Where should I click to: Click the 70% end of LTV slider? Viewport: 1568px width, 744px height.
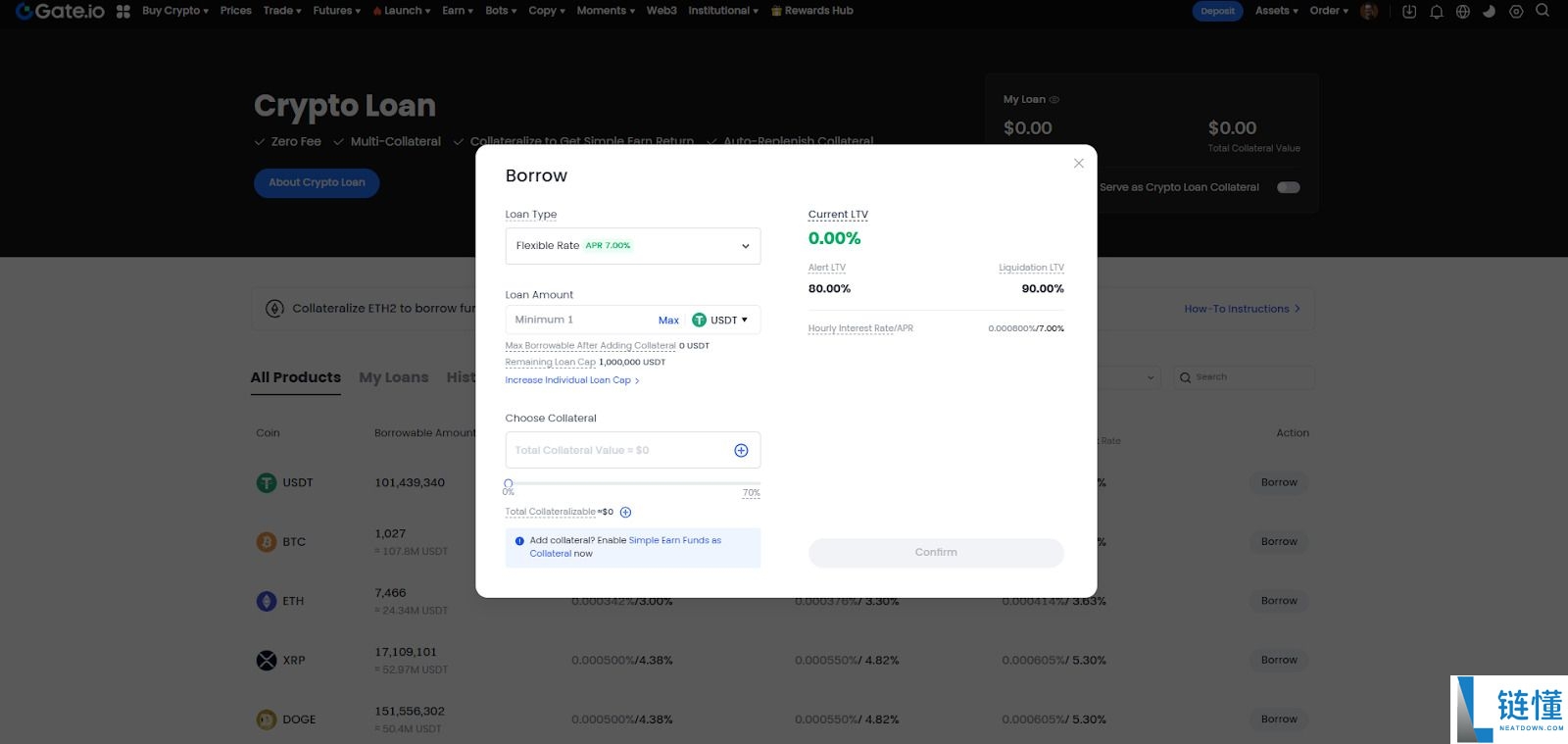click(751, 493)
